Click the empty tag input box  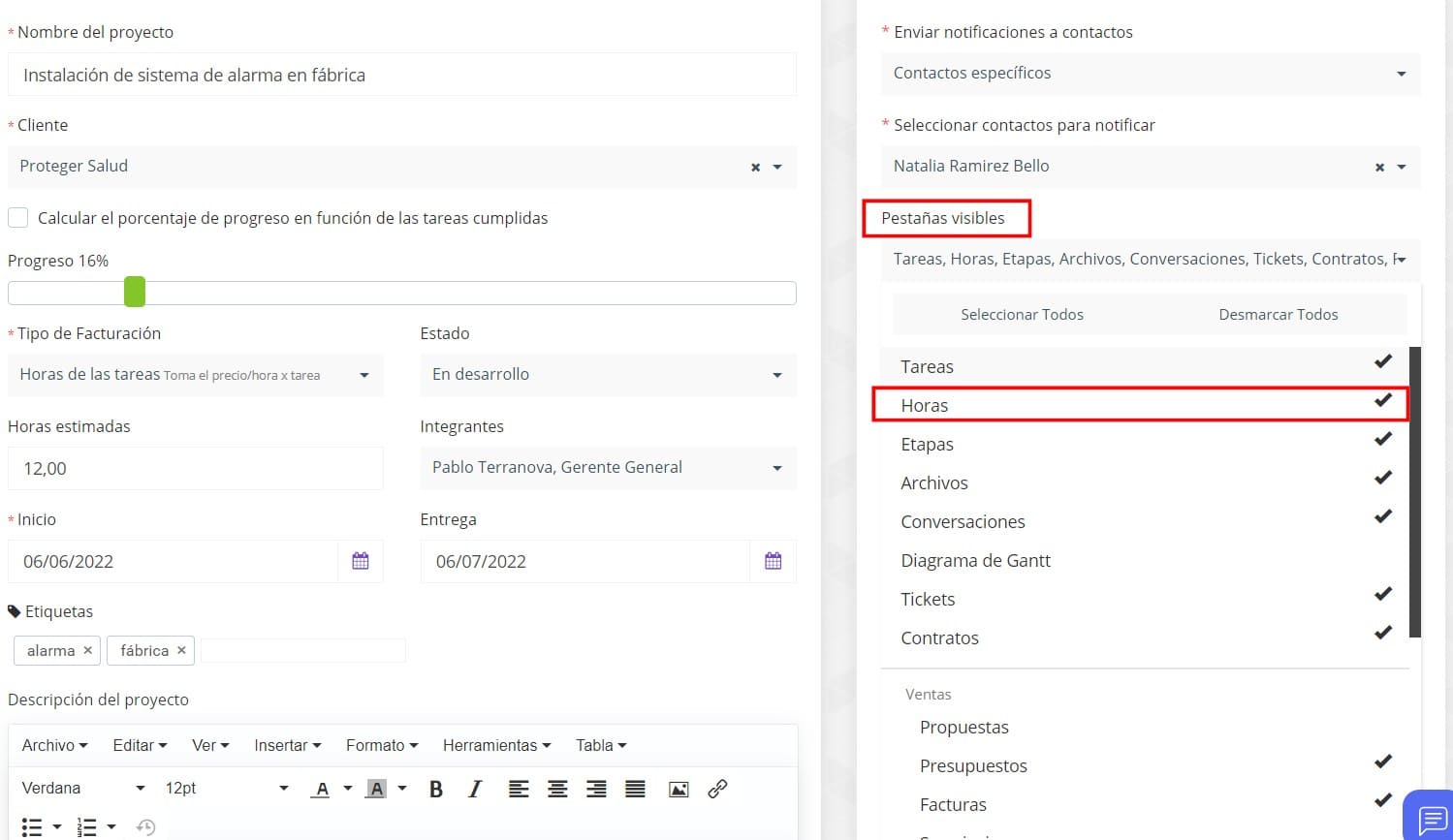[302, 650]
